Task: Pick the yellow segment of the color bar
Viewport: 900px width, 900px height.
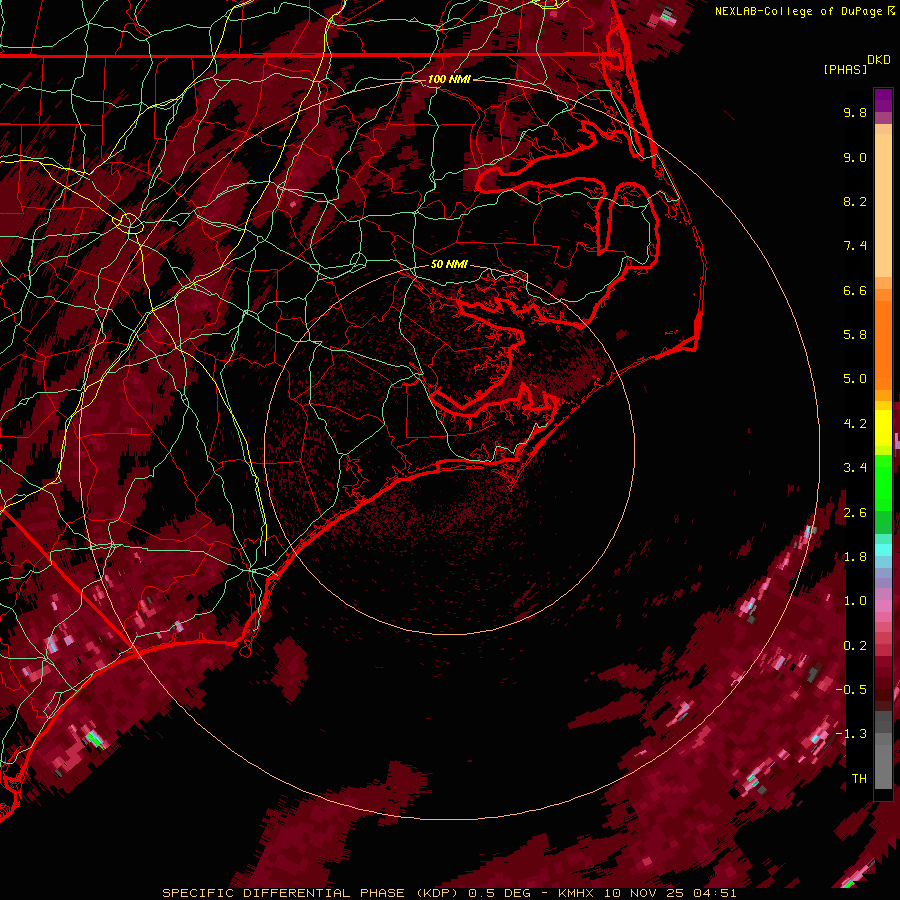Action: pyautogui.click(x=883, y=428)
